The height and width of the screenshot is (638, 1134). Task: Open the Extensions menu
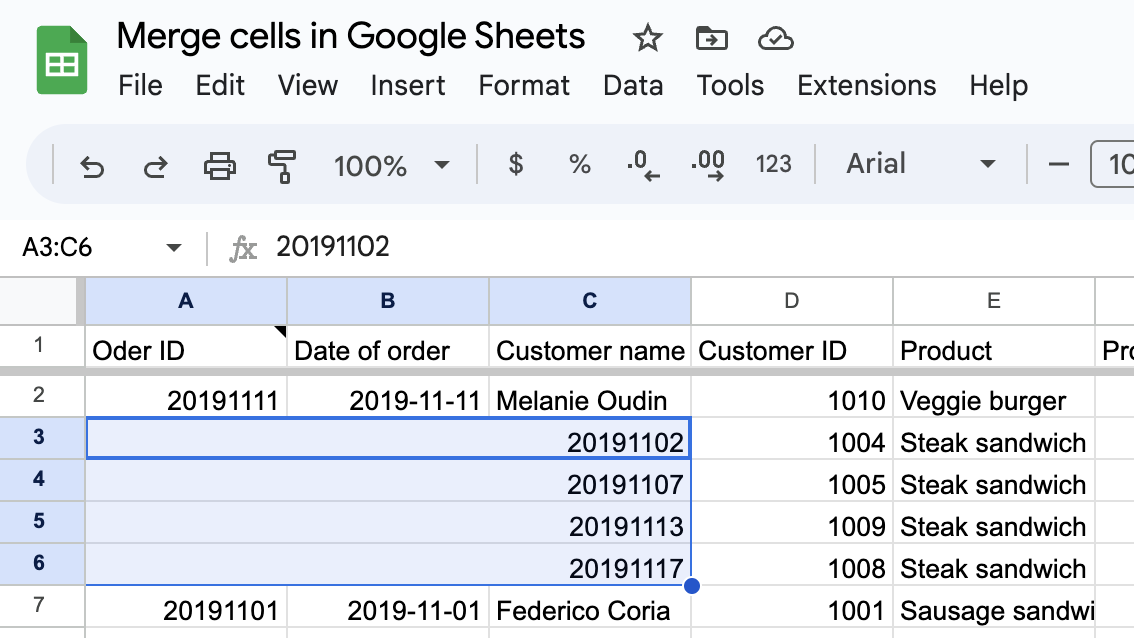[866, 85]
